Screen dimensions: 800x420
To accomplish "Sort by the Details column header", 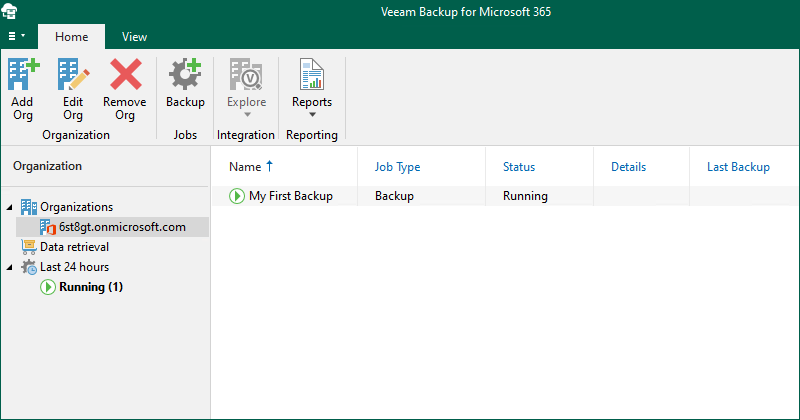I will coord(629,167).
